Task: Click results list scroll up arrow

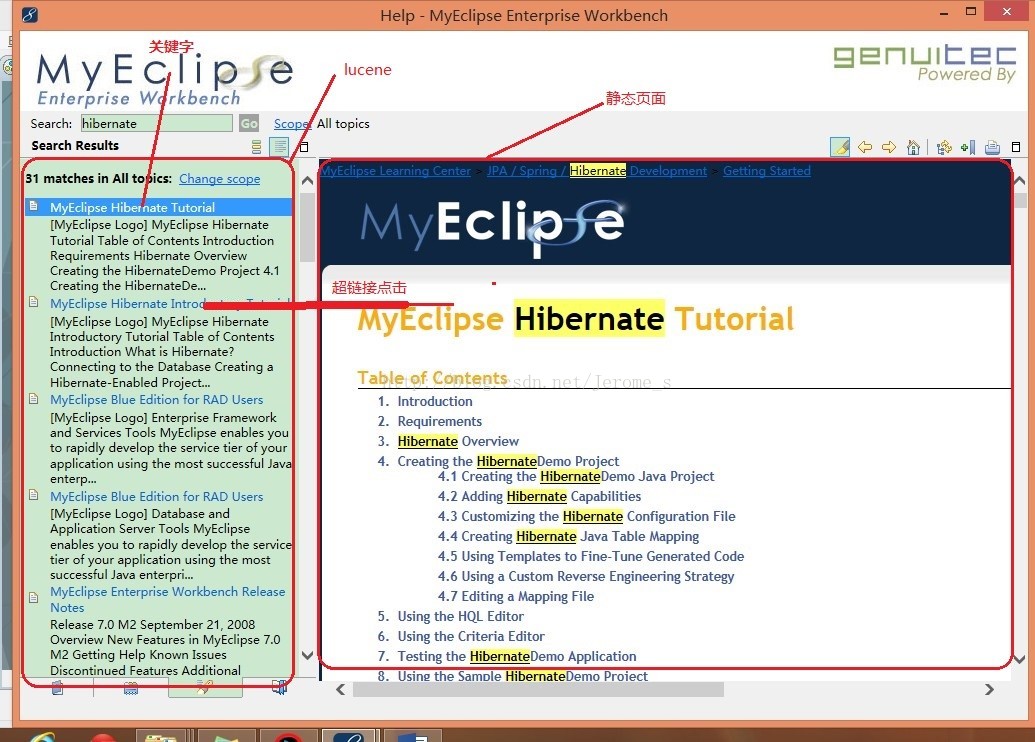Action: point(307,180)
